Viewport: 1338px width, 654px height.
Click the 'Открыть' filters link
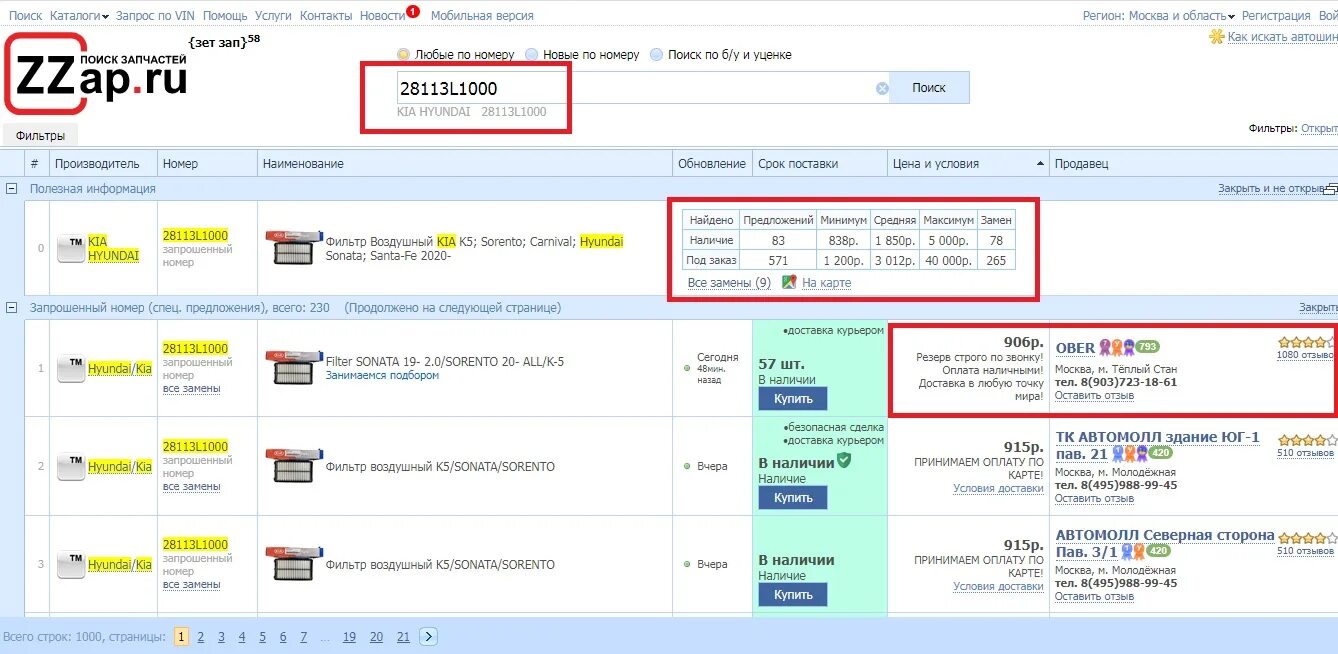1319,128
